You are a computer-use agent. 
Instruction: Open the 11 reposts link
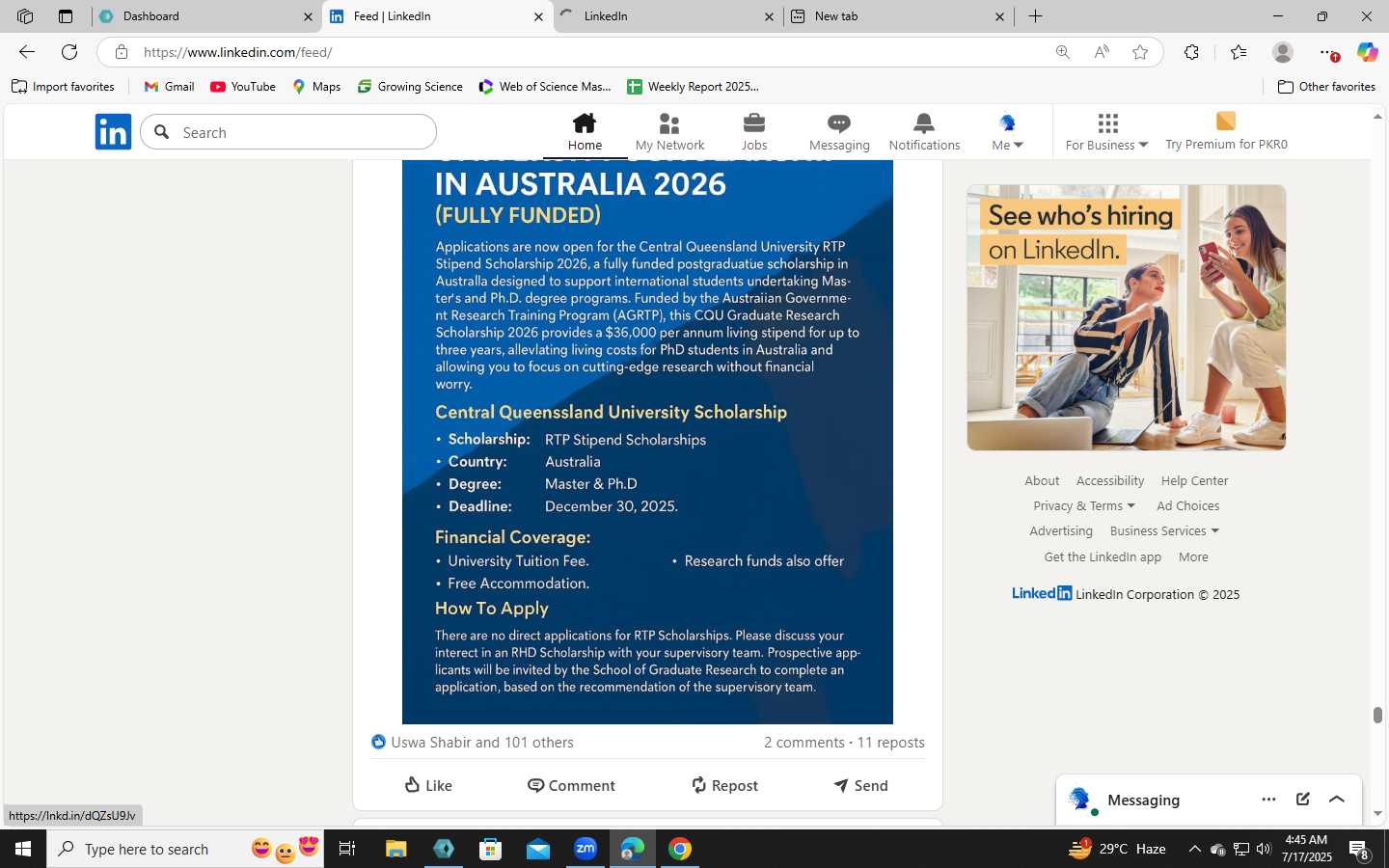click(x=890, y=742)
